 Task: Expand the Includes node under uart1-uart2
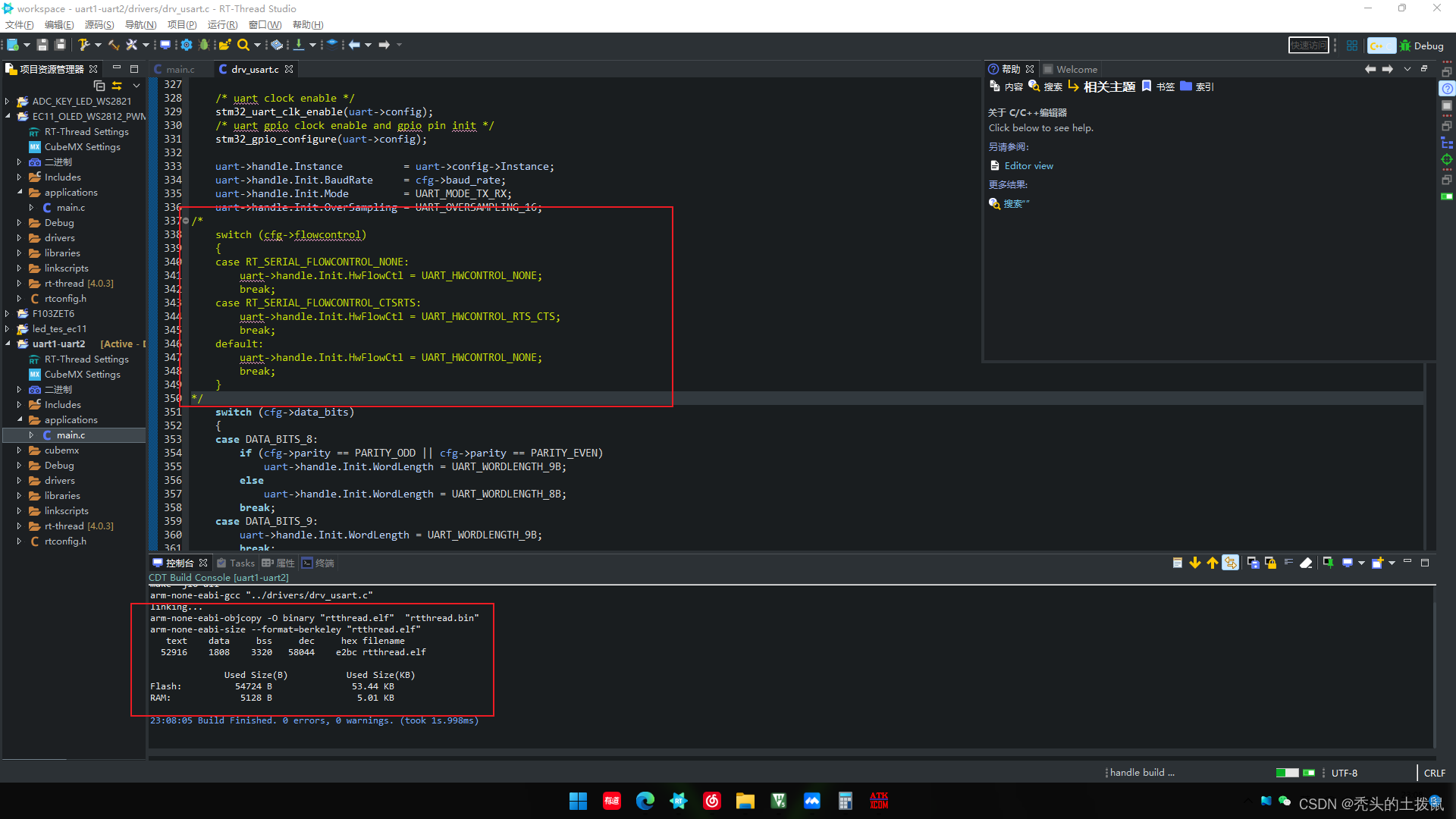point(19,404)
